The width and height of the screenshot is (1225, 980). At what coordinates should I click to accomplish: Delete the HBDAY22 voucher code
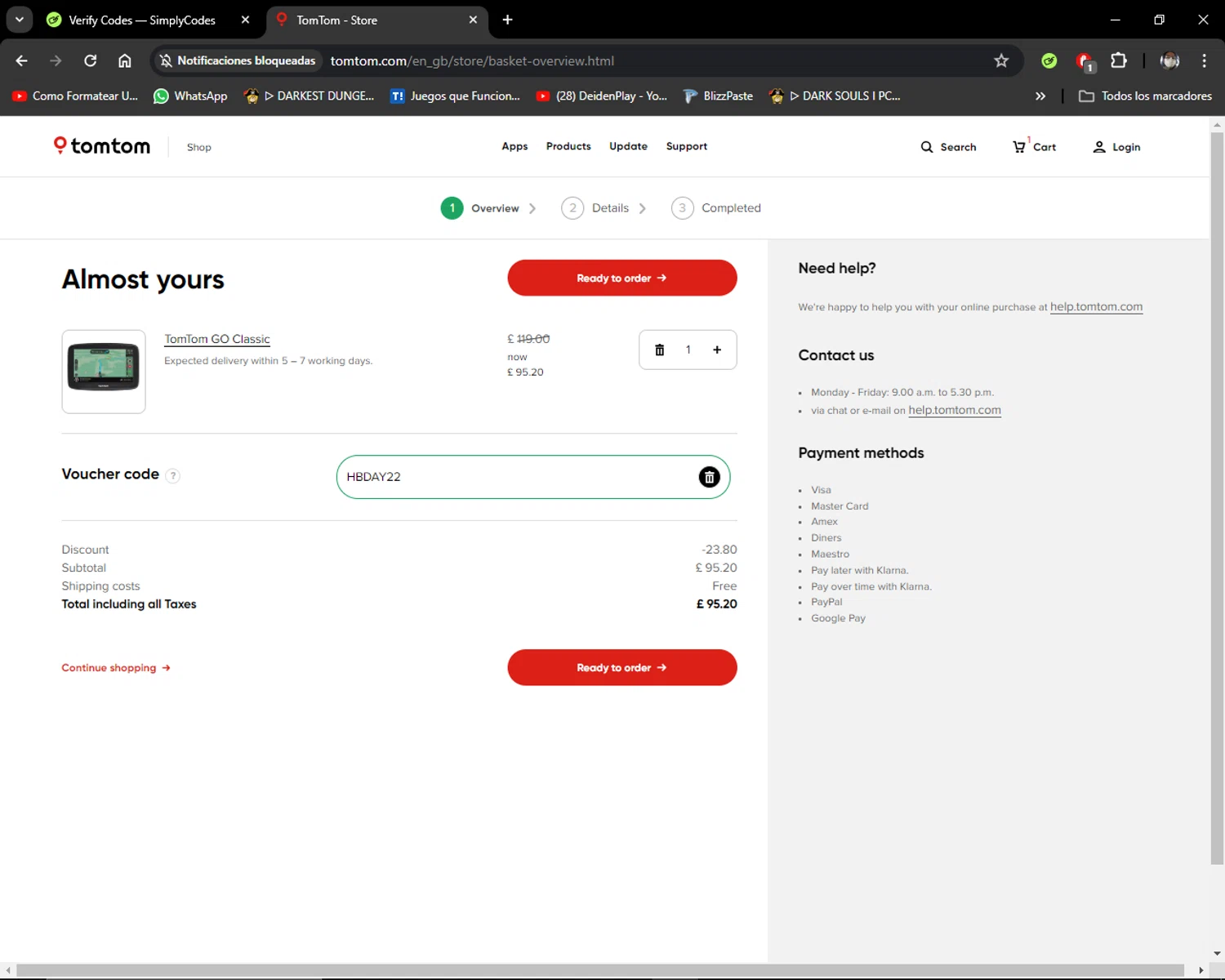(x=709, y=477)
